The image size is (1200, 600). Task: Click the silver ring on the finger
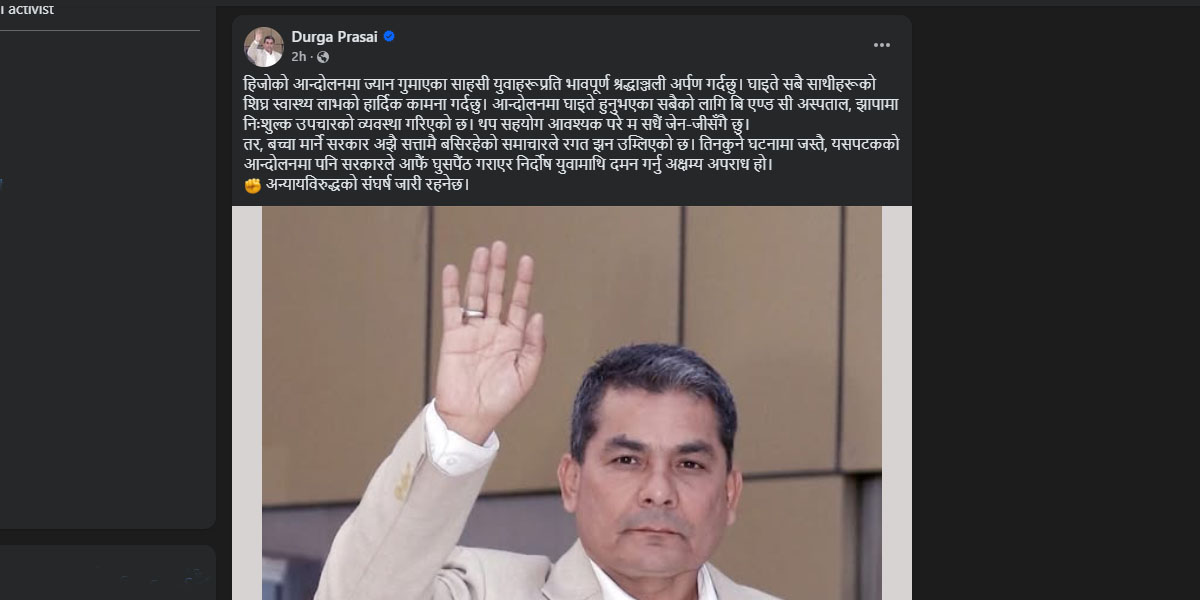click(x=476, y=313)
